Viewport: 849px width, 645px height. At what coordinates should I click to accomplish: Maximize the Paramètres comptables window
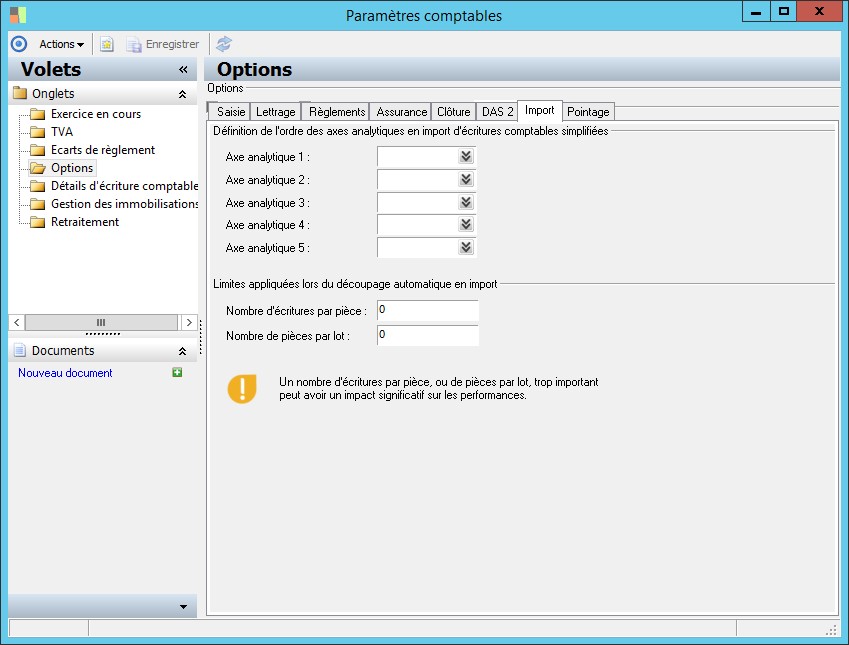pos(783,11)
